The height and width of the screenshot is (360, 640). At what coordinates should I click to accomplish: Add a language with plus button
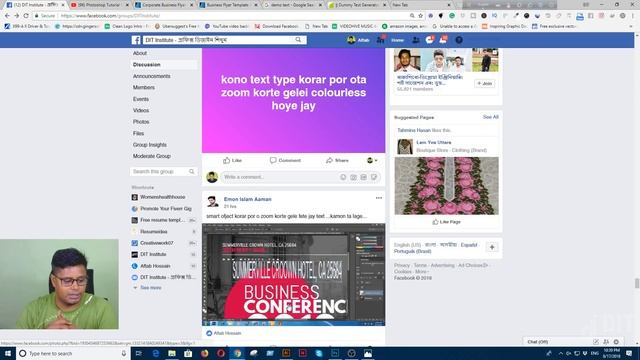tap(492, 247)
